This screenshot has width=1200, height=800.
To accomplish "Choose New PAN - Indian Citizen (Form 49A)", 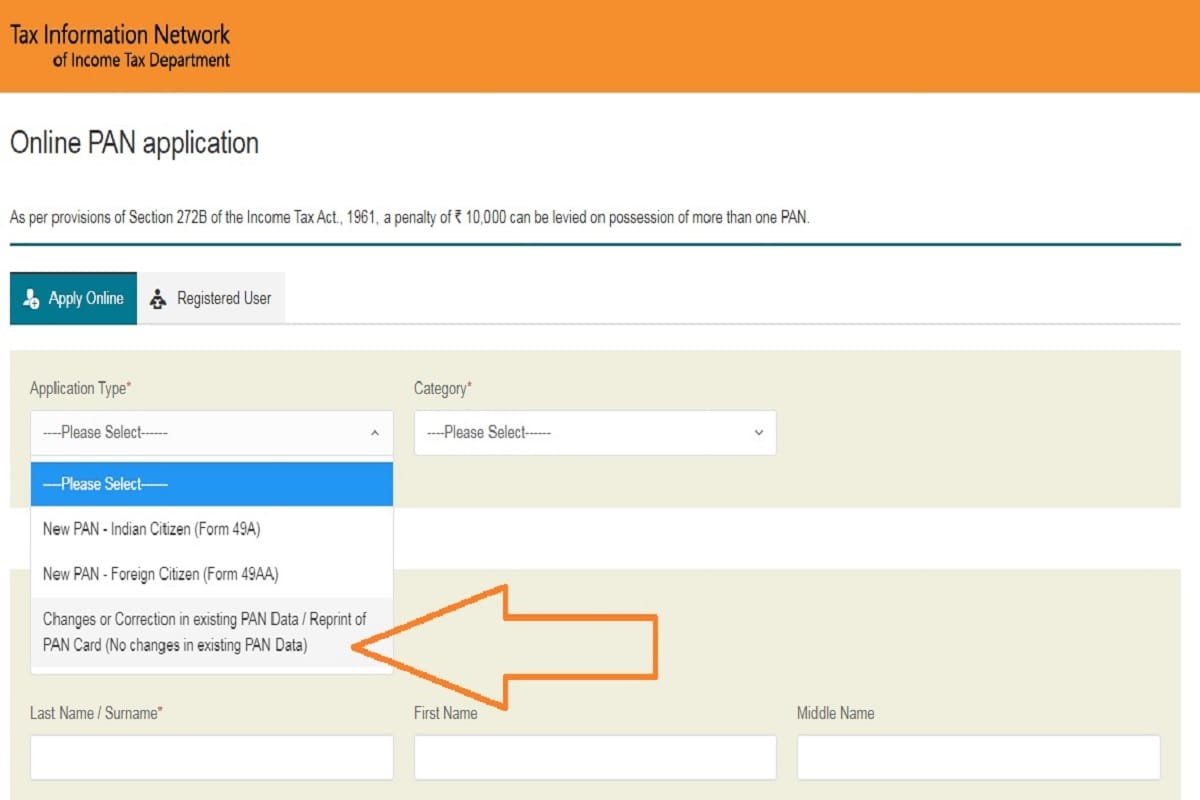I will click(212, 529).
